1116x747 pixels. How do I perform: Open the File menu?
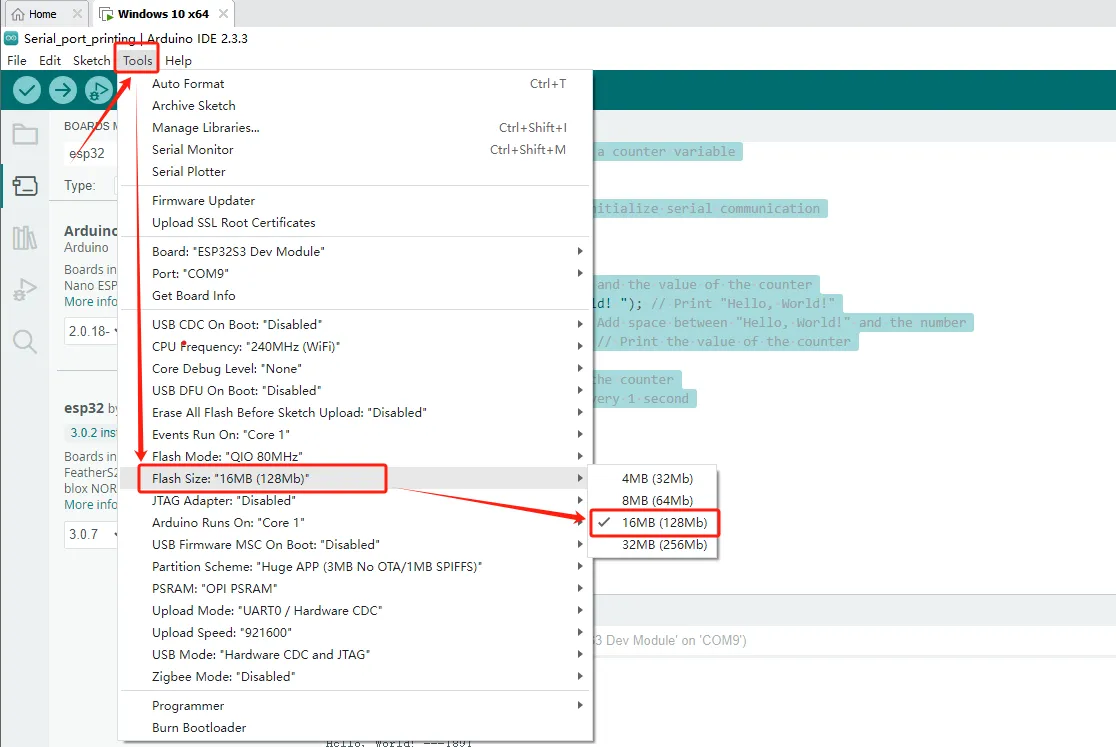[x=16, y=60]
